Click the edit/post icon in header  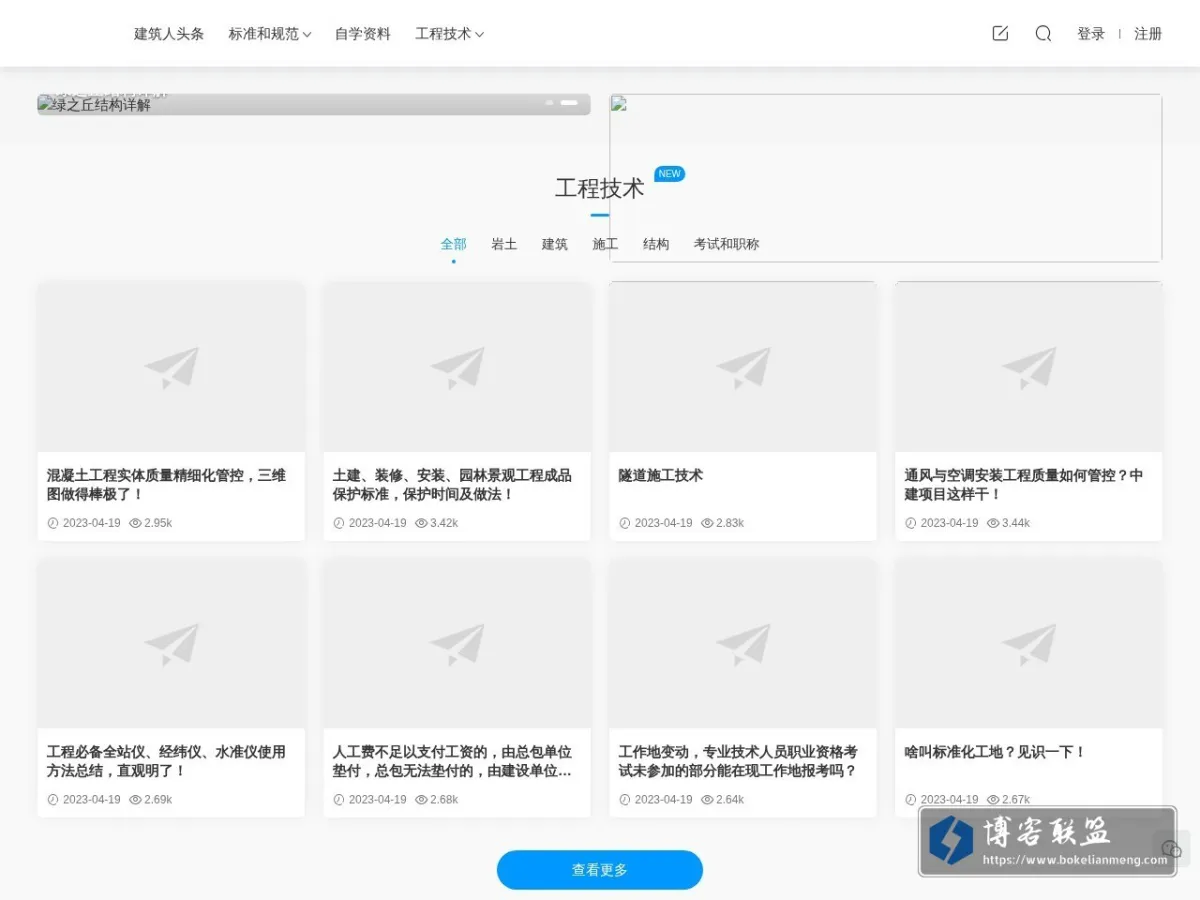coord(1000,33)
